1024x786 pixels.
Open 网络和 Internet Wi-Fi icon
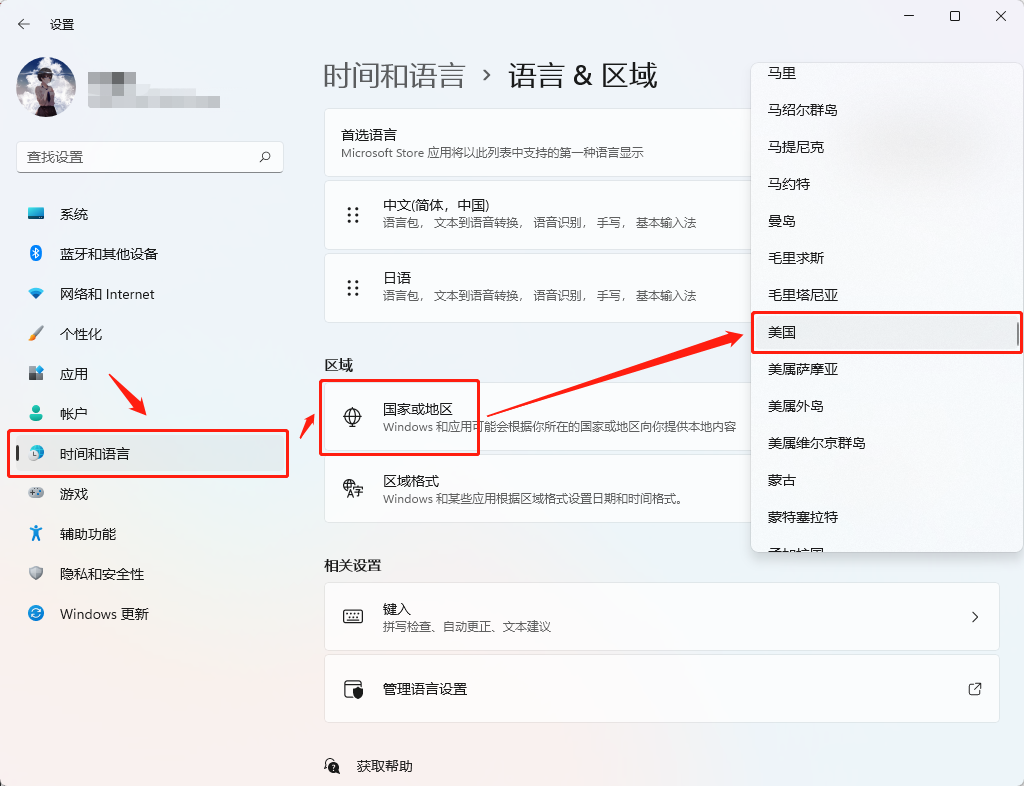(x=36, y=294)
